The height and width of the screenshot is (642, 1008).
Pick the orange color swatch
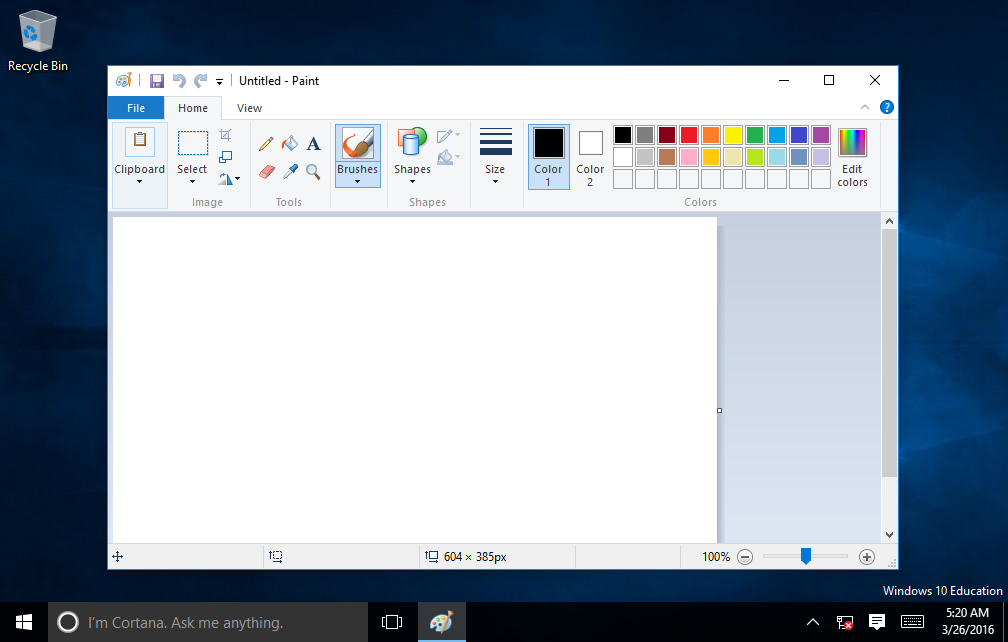pyautogui.click(x=711, y=135)
